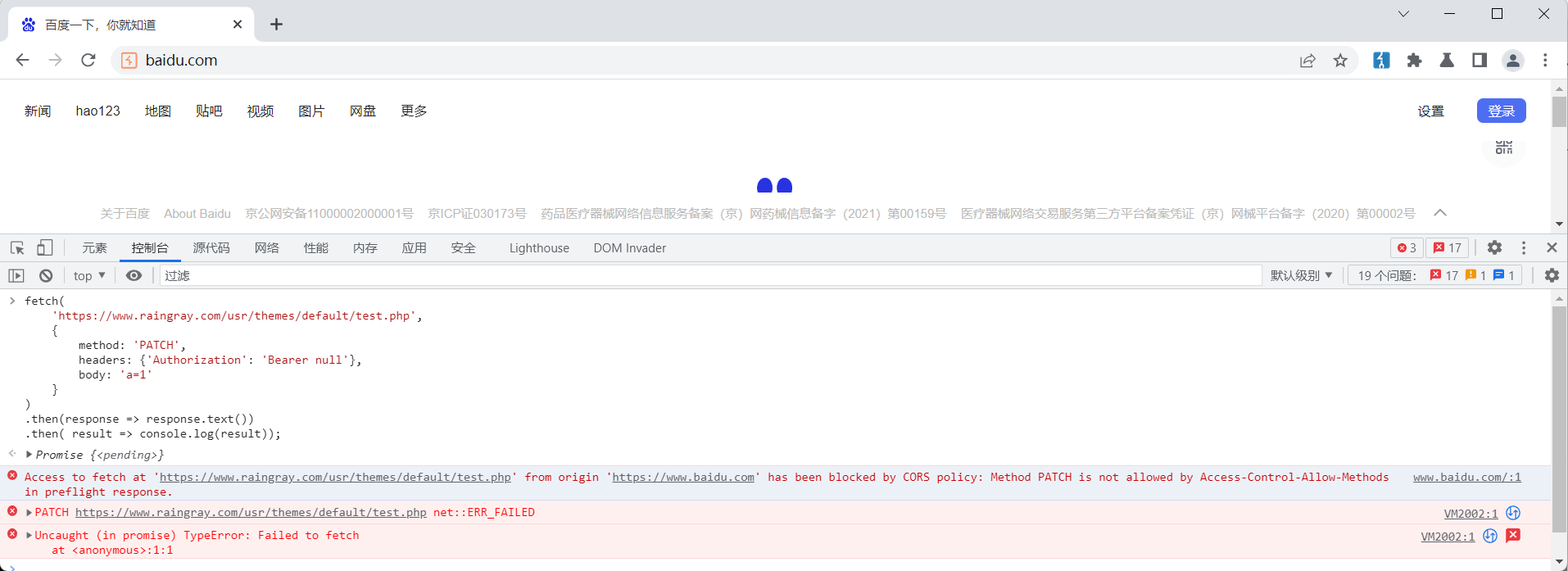This screenshot has height=571, width=1568.
Task: Show the 17 issues counter badge
Action: click(1448, 247)
